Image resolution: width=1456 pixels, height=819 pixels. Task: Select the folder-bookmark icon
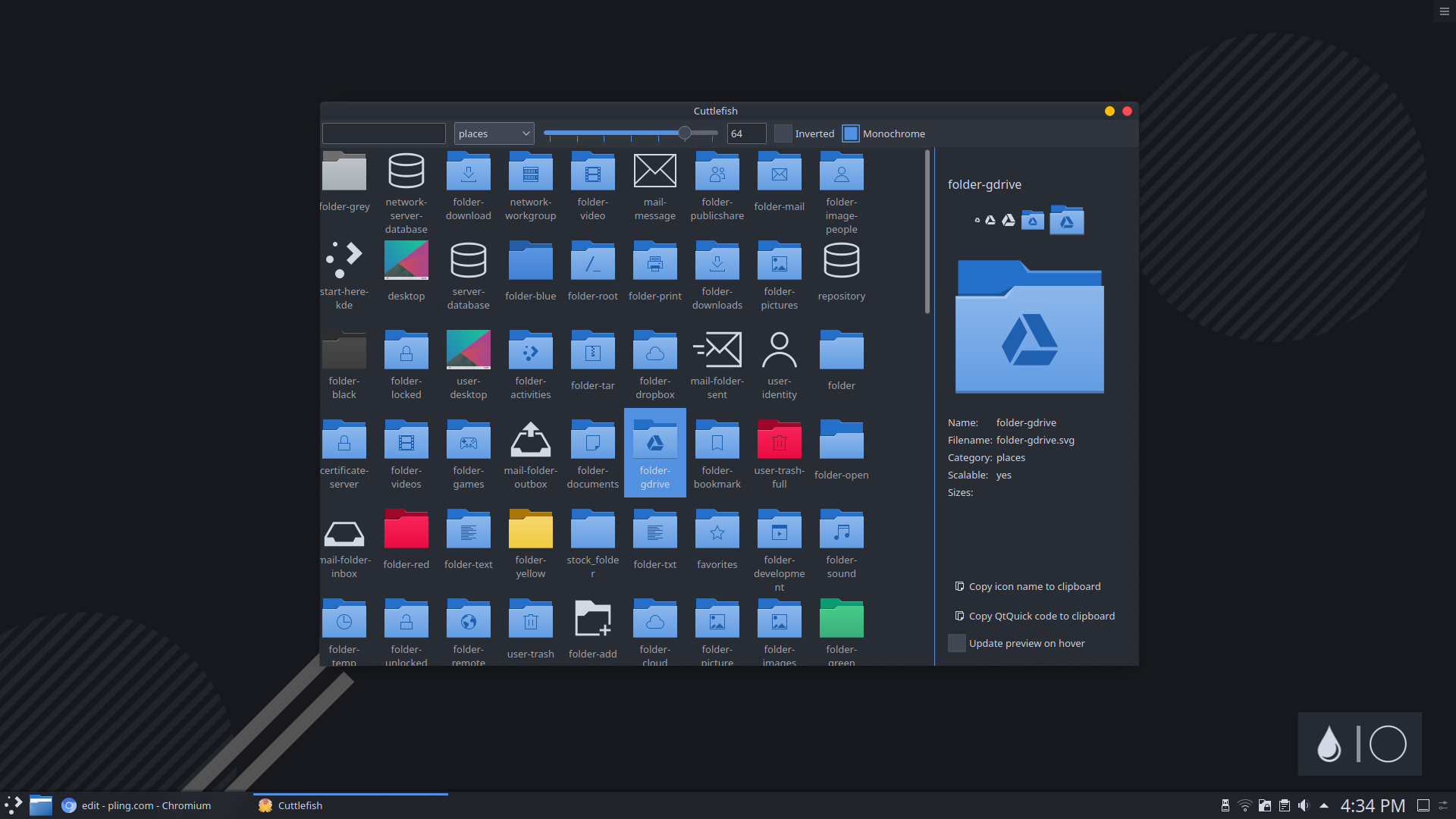click(717, 439)
